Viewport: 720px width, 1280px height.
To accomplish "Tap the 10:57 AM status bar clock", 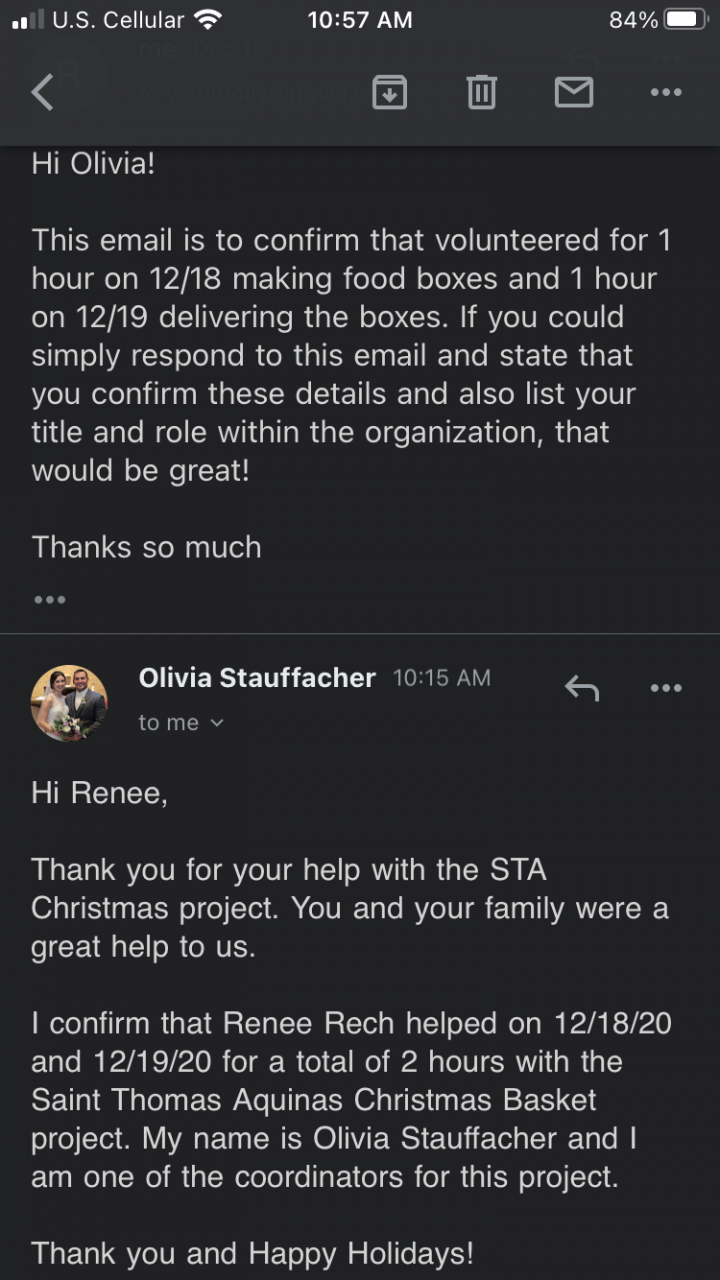I will (360, 20).
